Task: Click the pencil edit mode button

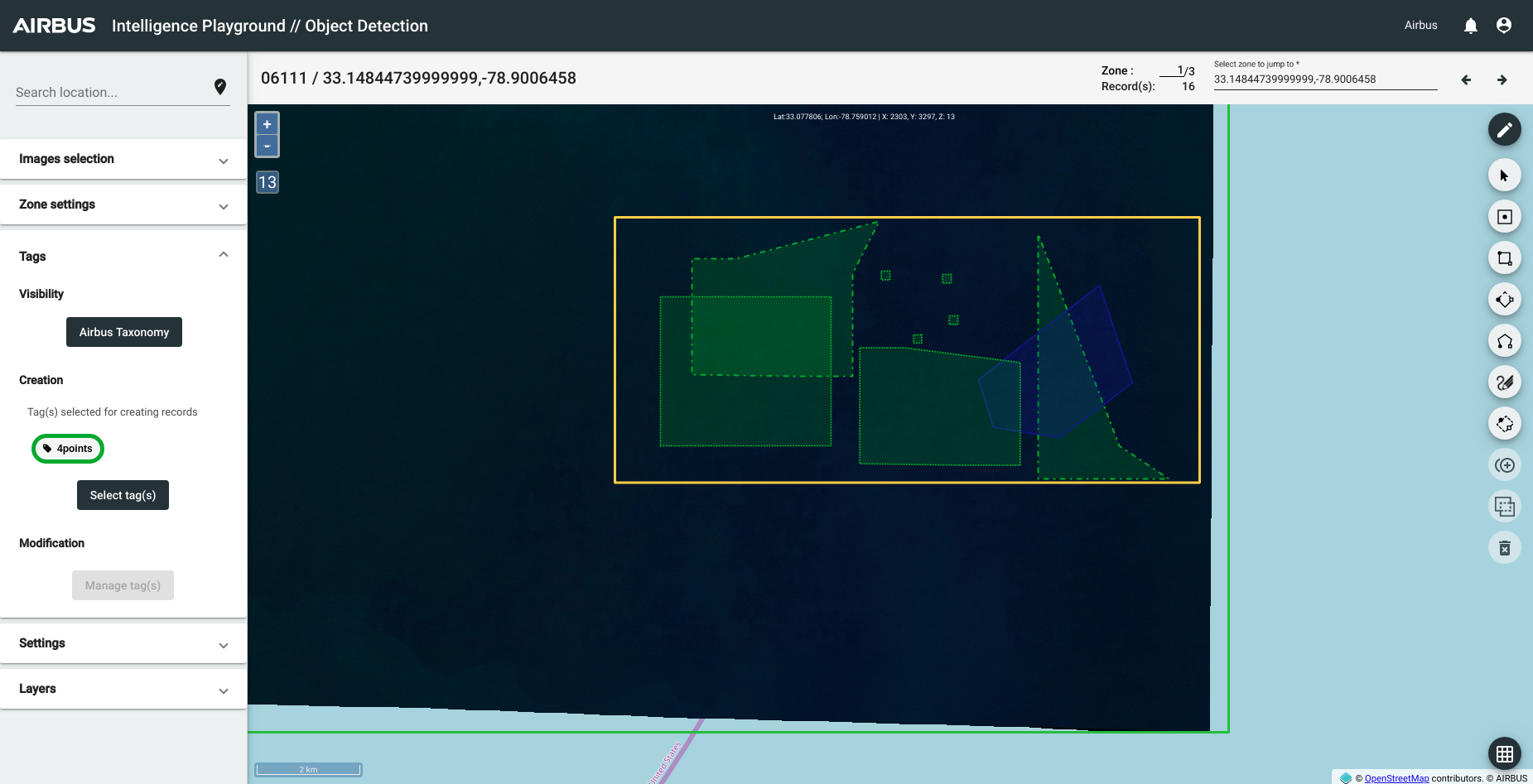Action: [1504, 129]
